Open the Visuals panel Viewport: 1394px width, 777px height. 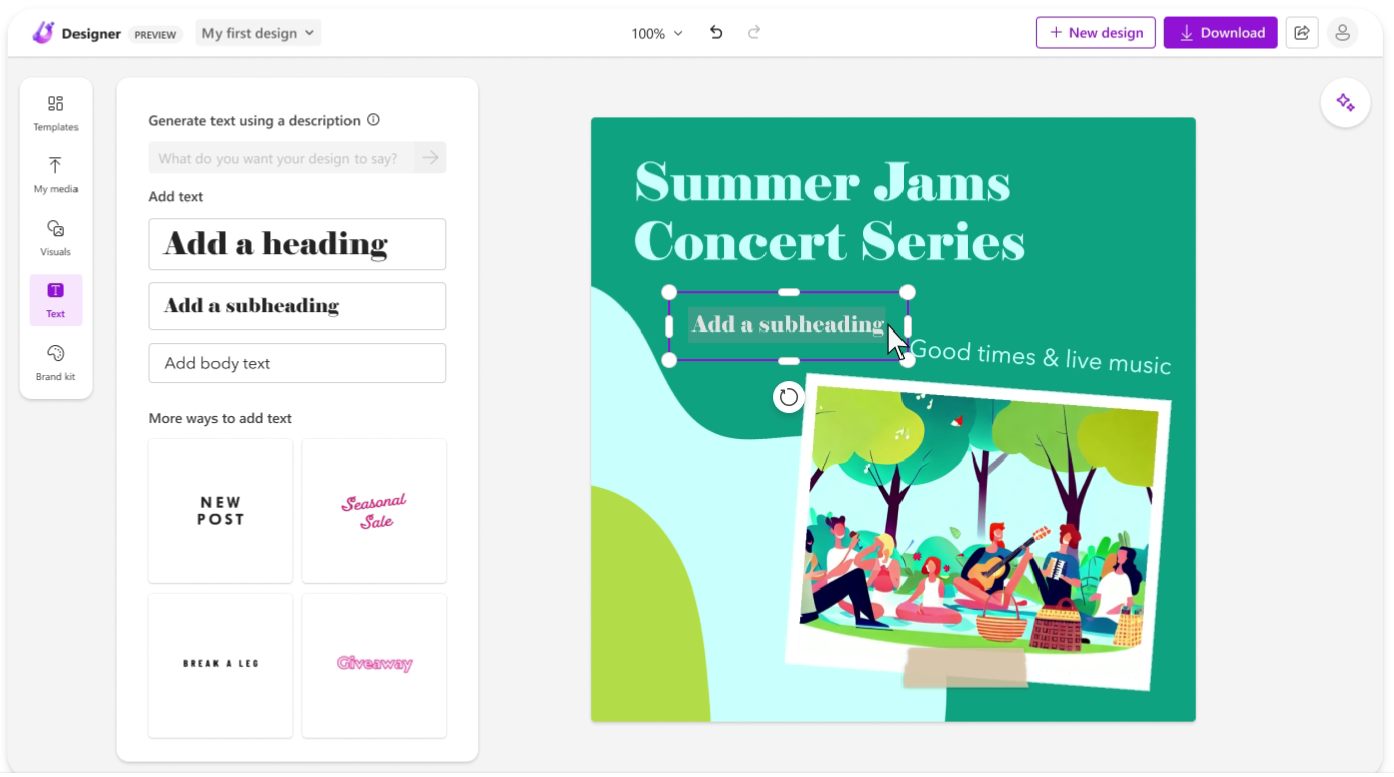click(55, 237)
